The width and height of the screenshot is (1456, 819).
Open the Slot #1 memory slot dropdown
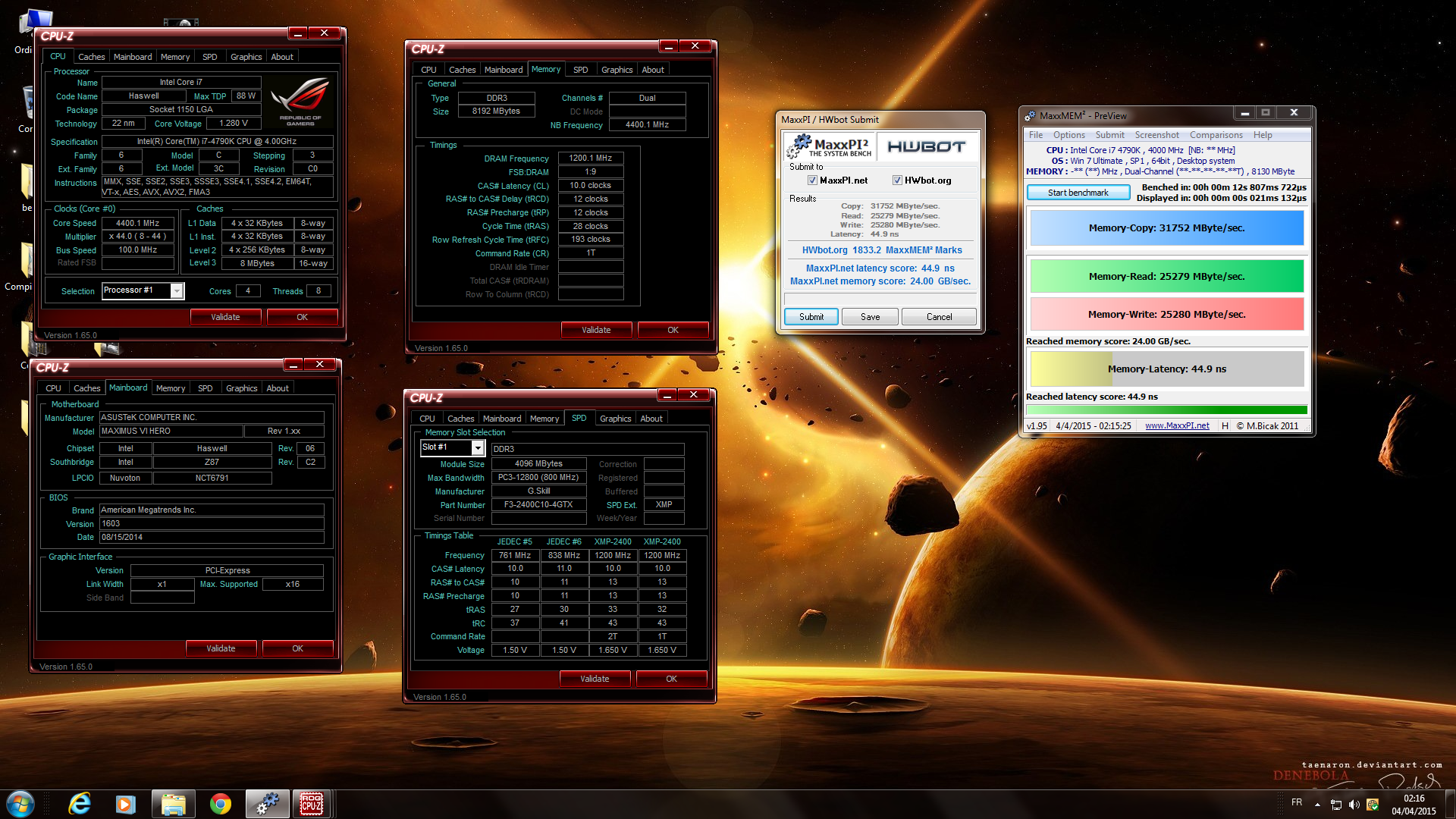coord(478,448)
